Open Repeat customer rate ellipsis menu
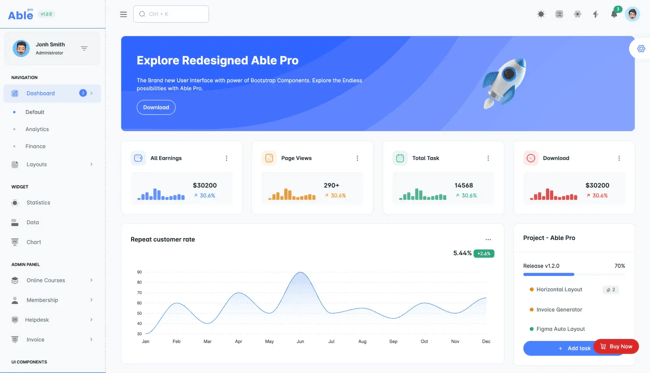 488,240
